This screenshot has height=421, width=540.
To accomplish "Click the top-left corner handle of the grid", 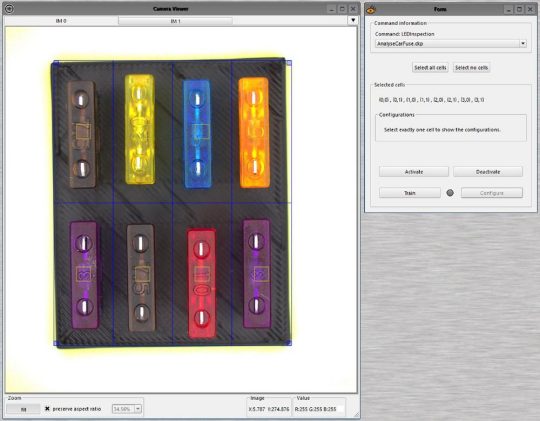I will (56, 63).
